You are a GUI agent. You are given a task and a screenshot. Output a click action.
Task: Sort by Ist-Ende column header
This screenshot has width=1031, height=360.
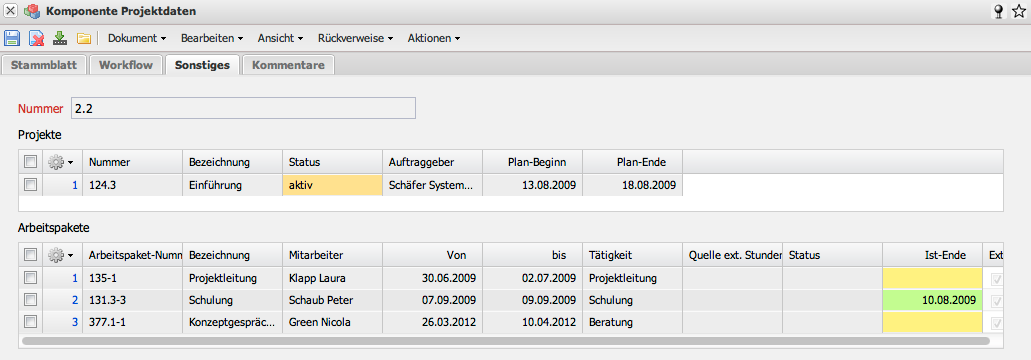[932, 255]
